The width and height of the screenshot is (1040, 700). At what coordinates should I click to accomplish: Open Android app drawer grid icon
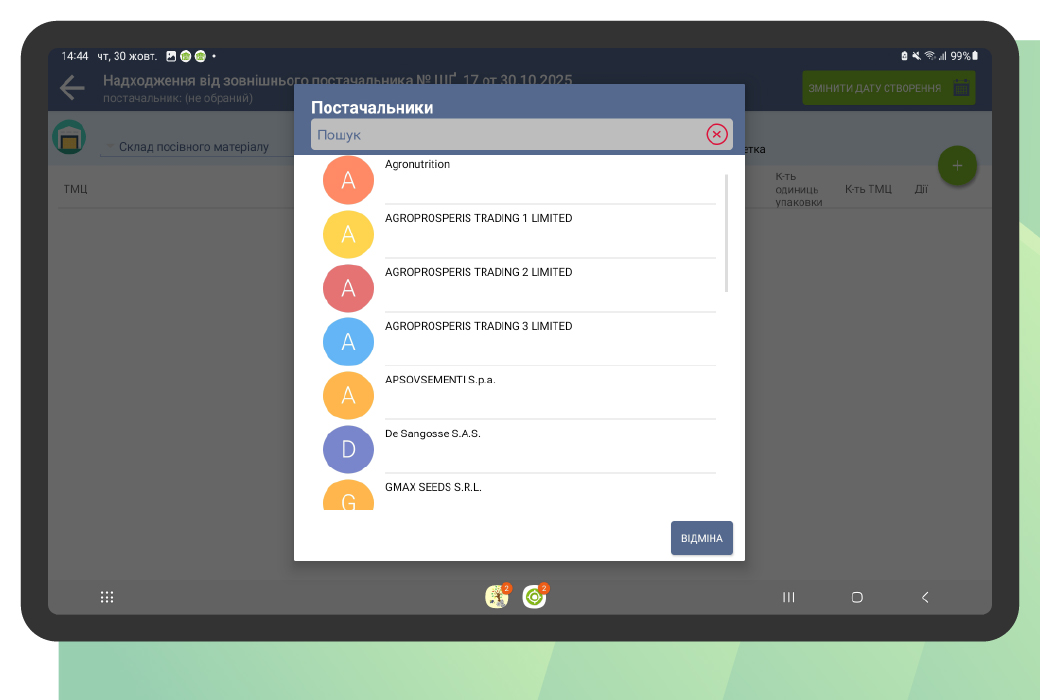[107, 597]
